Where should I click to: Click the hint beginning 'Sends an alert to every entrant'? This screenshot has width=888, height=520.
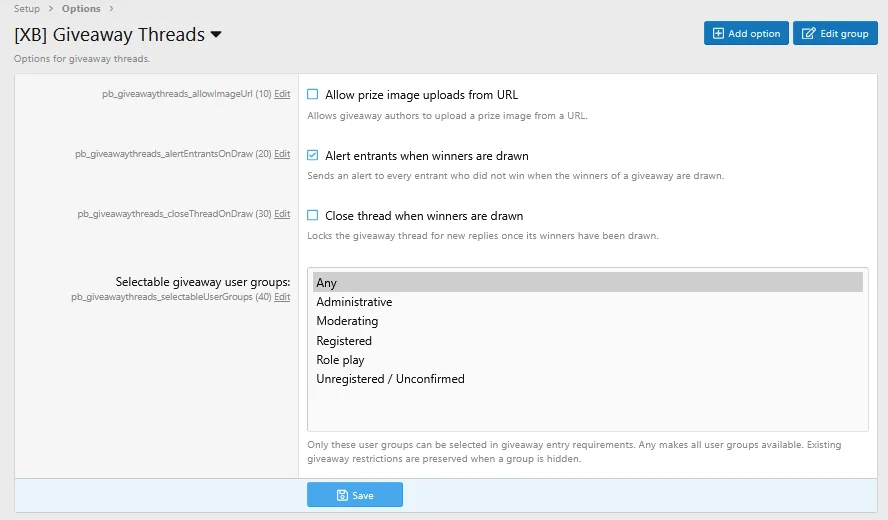click(515, 176)
